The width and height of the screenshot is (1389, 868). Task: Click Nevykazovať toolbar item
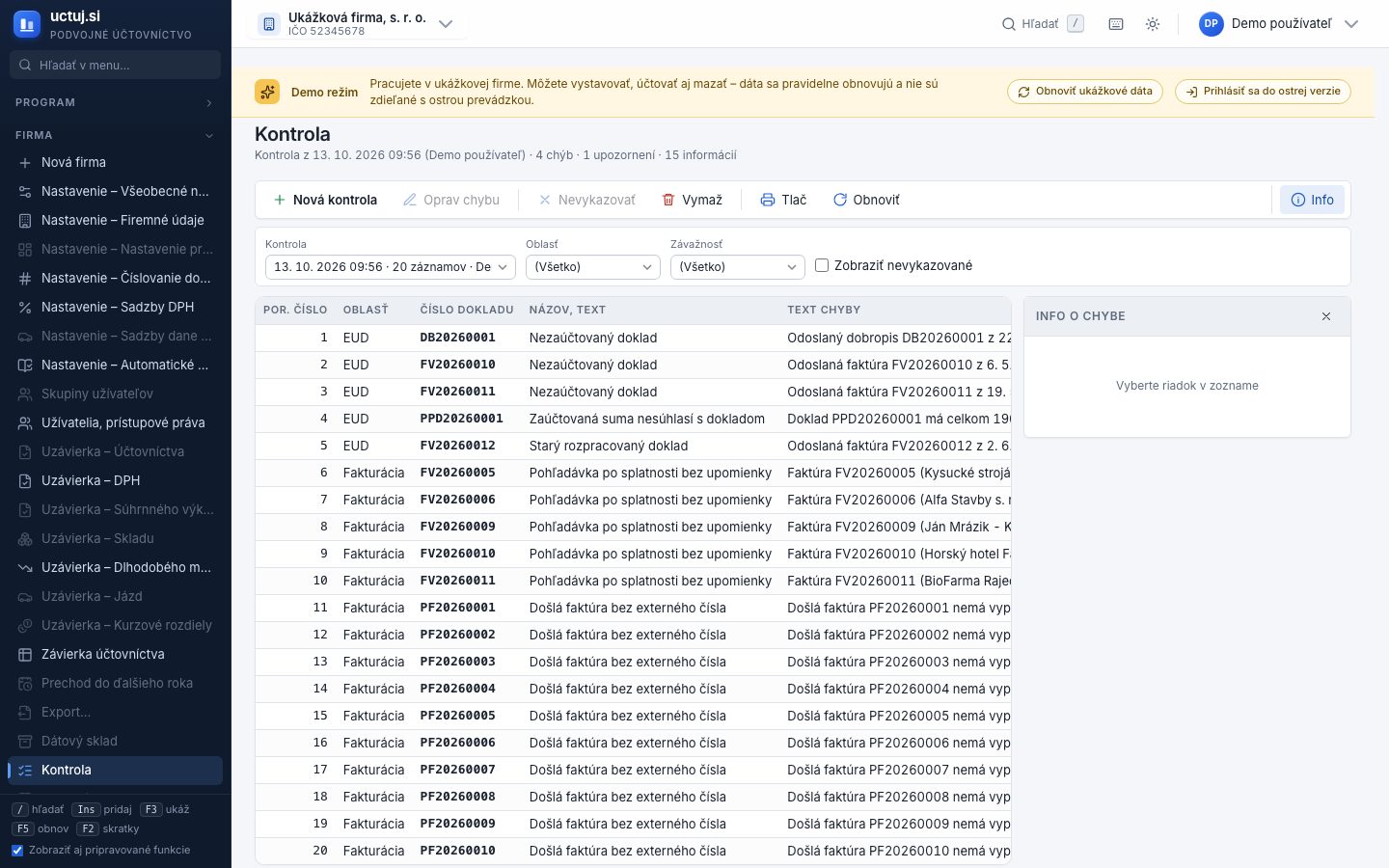coord(587,200)
